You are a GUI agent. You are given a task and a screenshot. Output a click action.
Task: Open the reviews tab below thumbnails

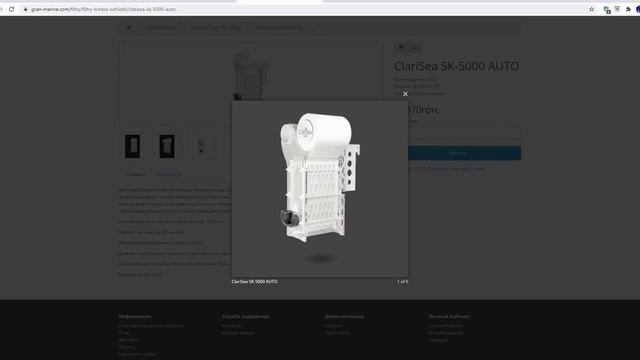170,174
